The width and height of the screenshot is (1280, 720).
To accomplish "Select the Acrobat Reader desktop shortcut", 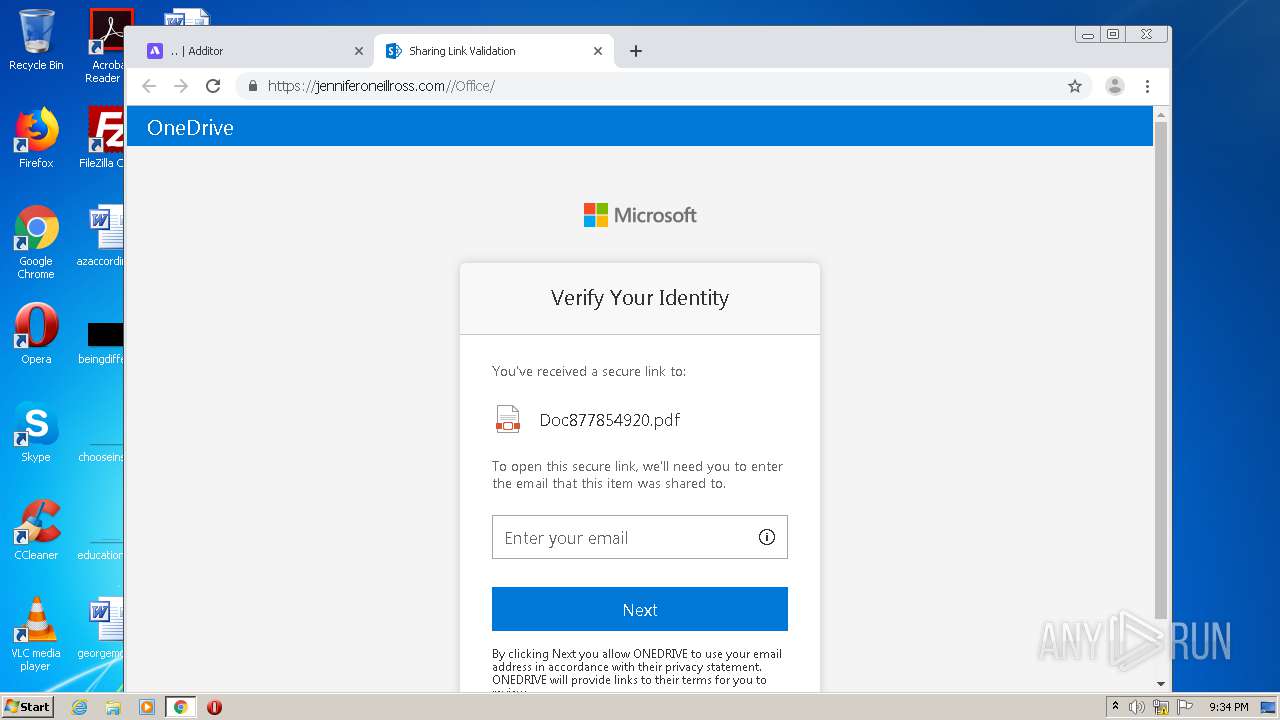I will (106, 46).
